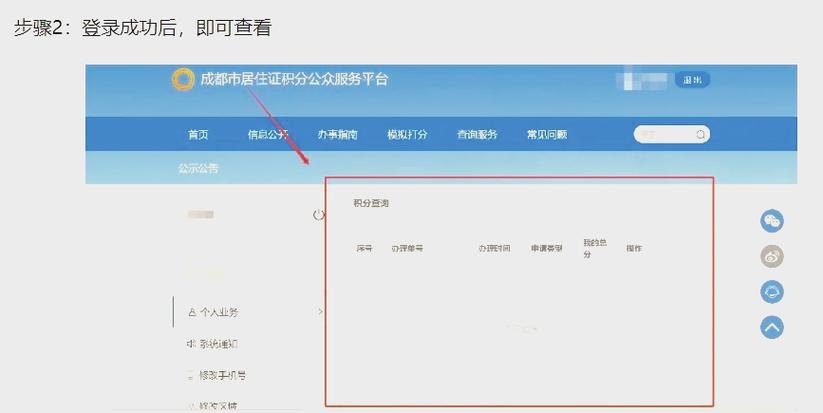Click the 办理单号 column header

pos(407,248)
